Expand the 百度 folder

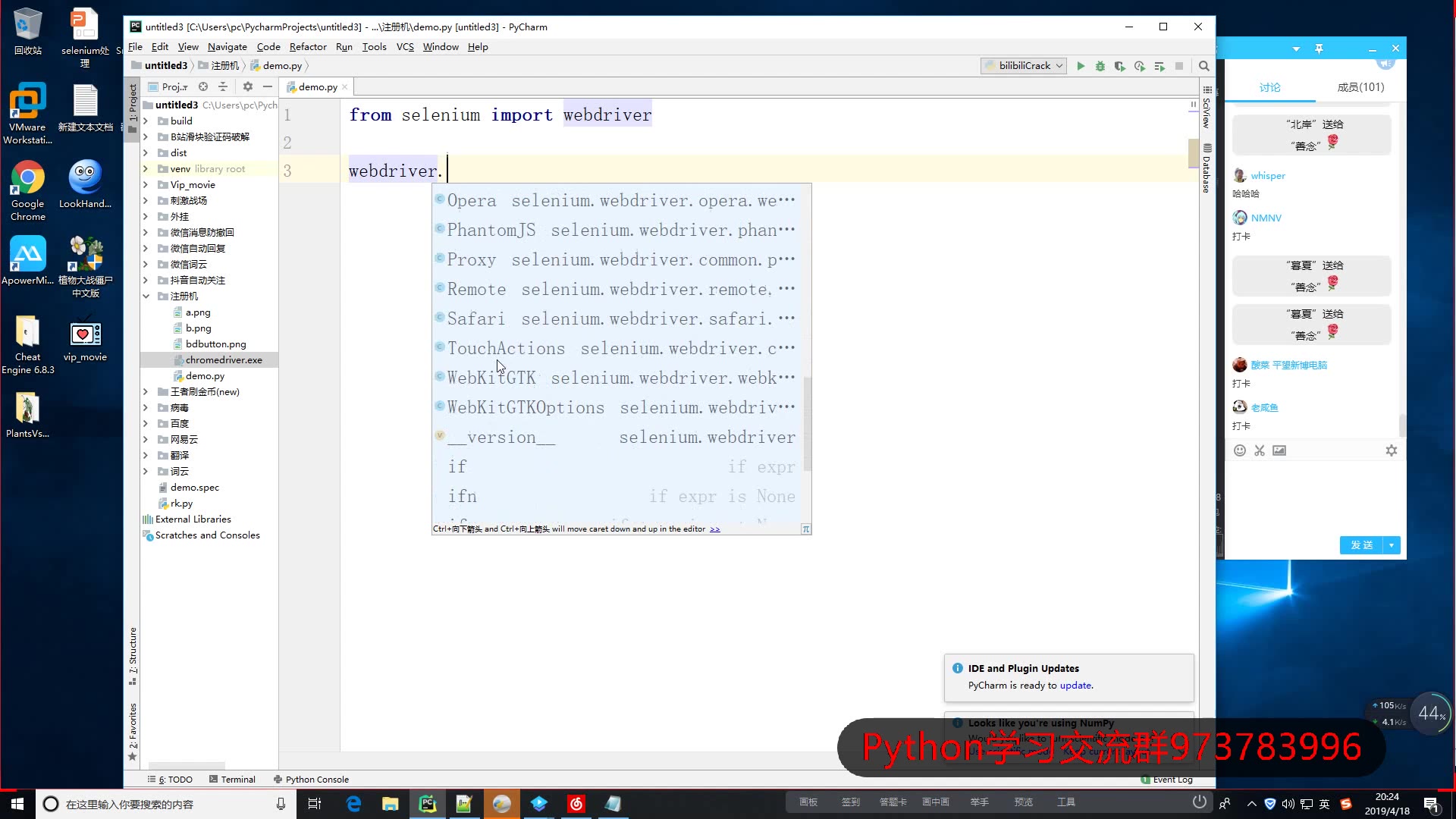(x=146, y=424)
